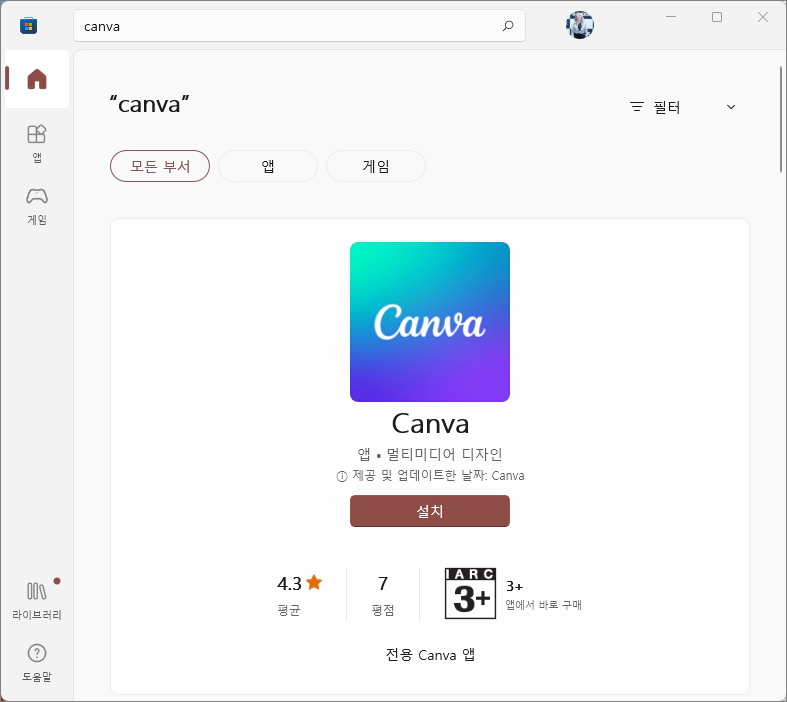Click the IARC 3+ rating badge
Viewport: 787px width, 702px height.
point(470,593)
